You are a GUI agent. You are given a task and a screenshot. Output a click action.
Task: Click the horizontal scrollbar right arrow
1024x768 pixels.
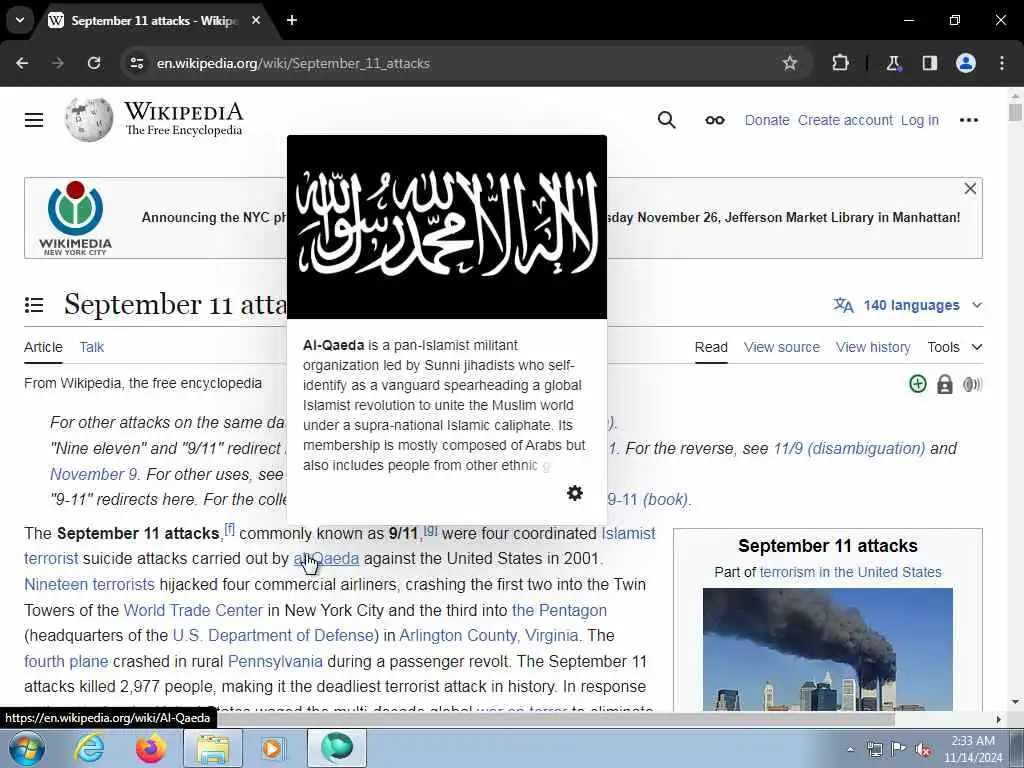[x=998, y=719]
